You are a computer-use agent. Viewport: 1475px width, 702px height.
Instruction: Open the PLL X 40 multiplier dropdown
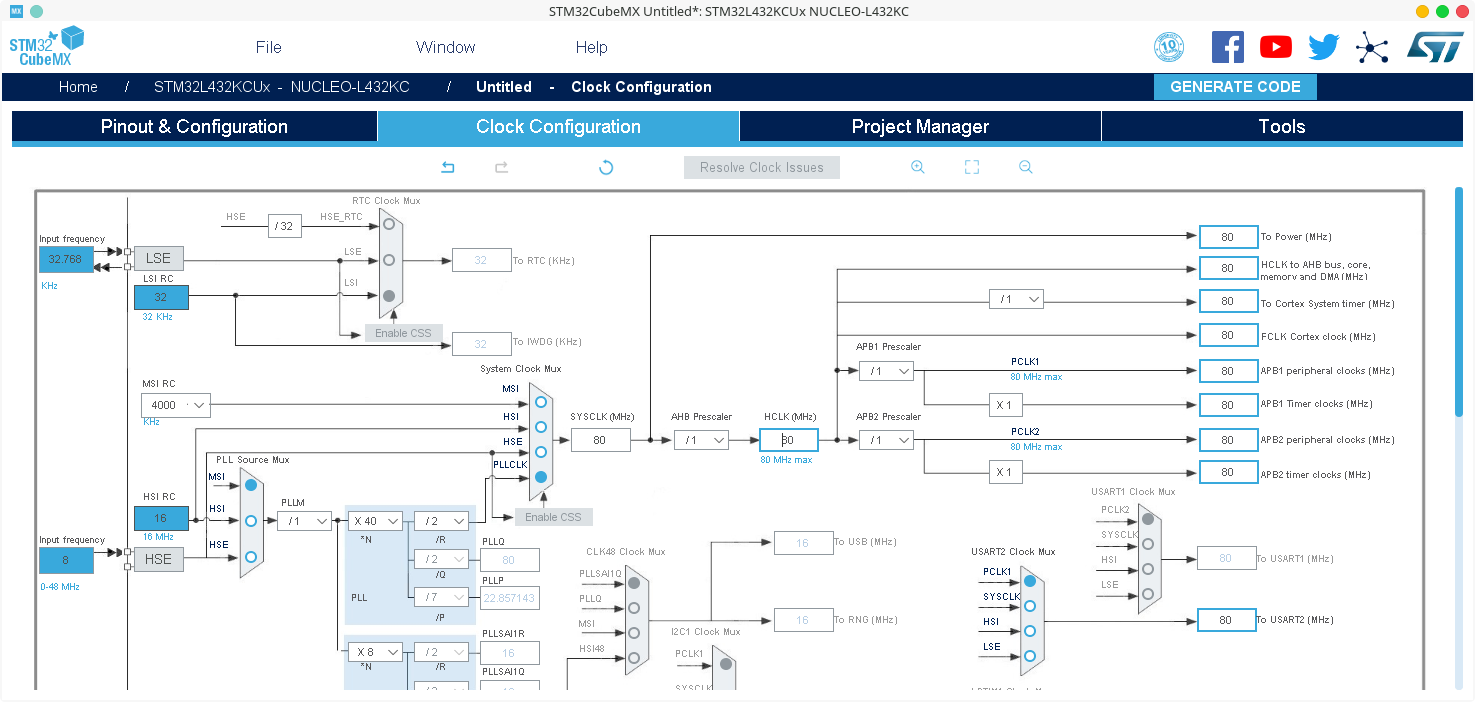click(375, 521)
